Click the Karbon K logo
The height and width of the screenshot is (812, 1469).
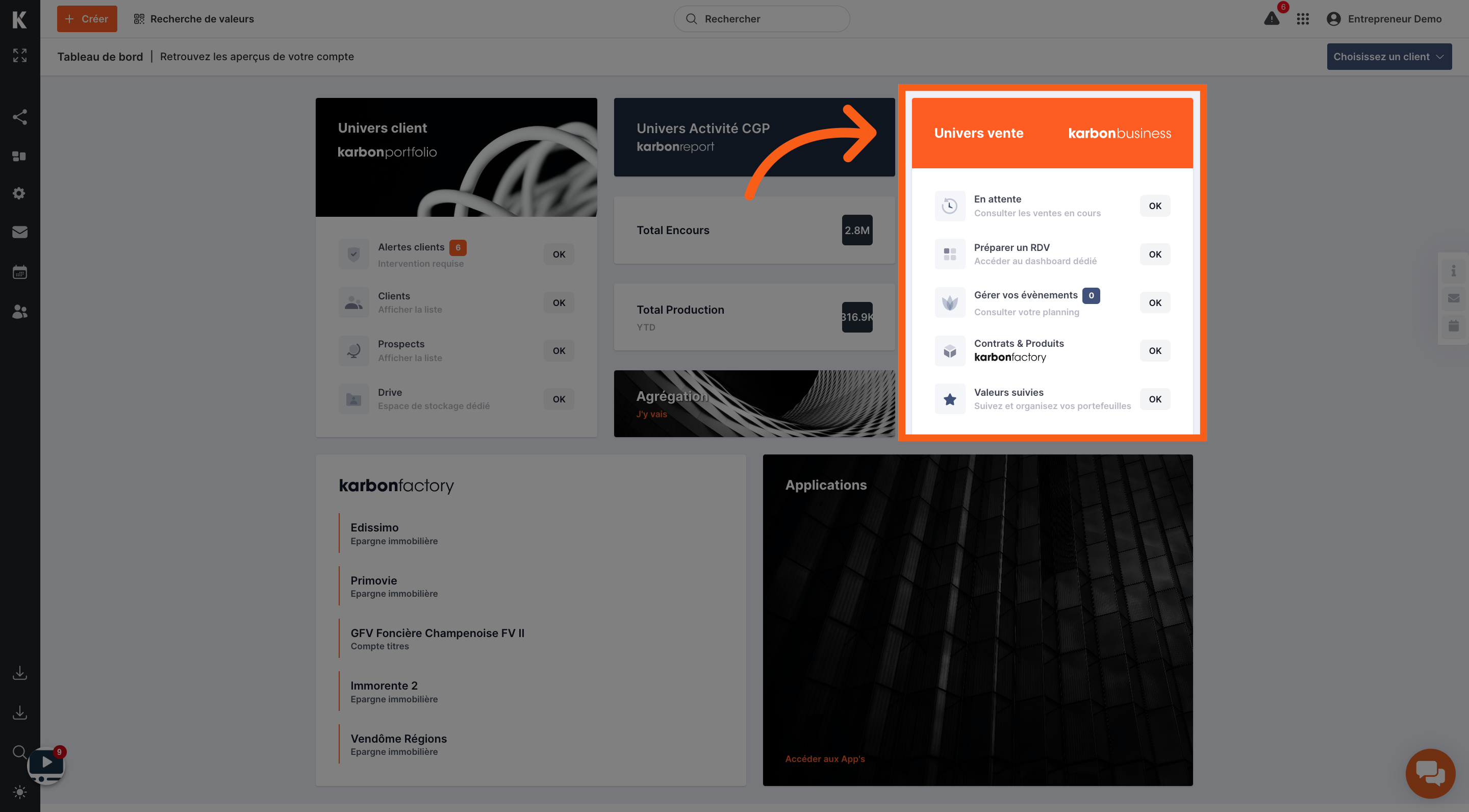(19, 19)
